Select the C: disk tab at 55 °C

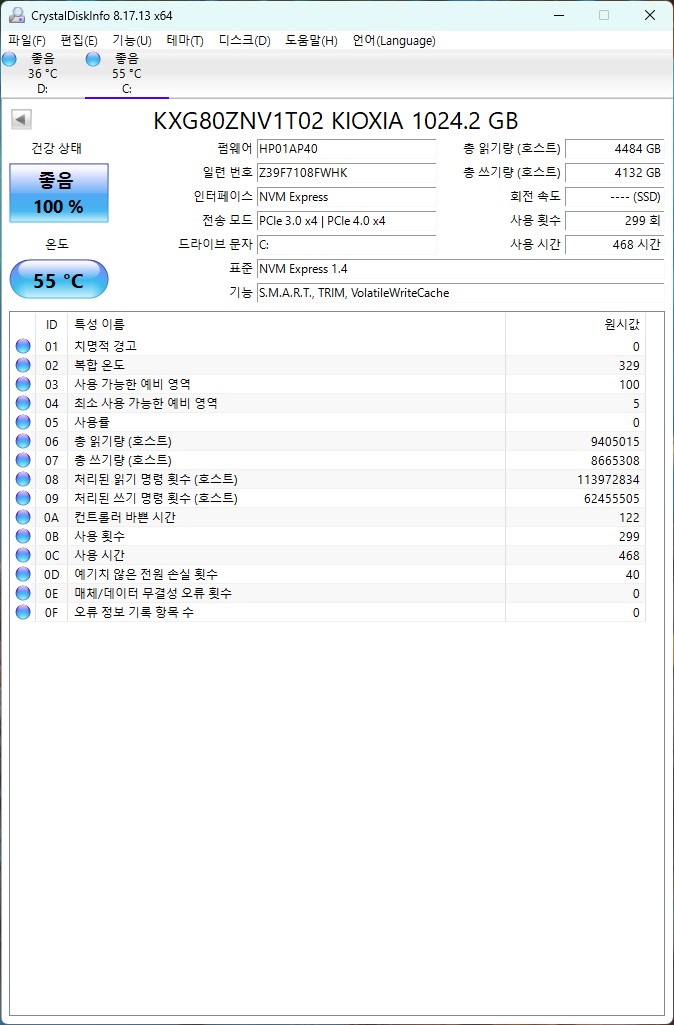(126, 73)
